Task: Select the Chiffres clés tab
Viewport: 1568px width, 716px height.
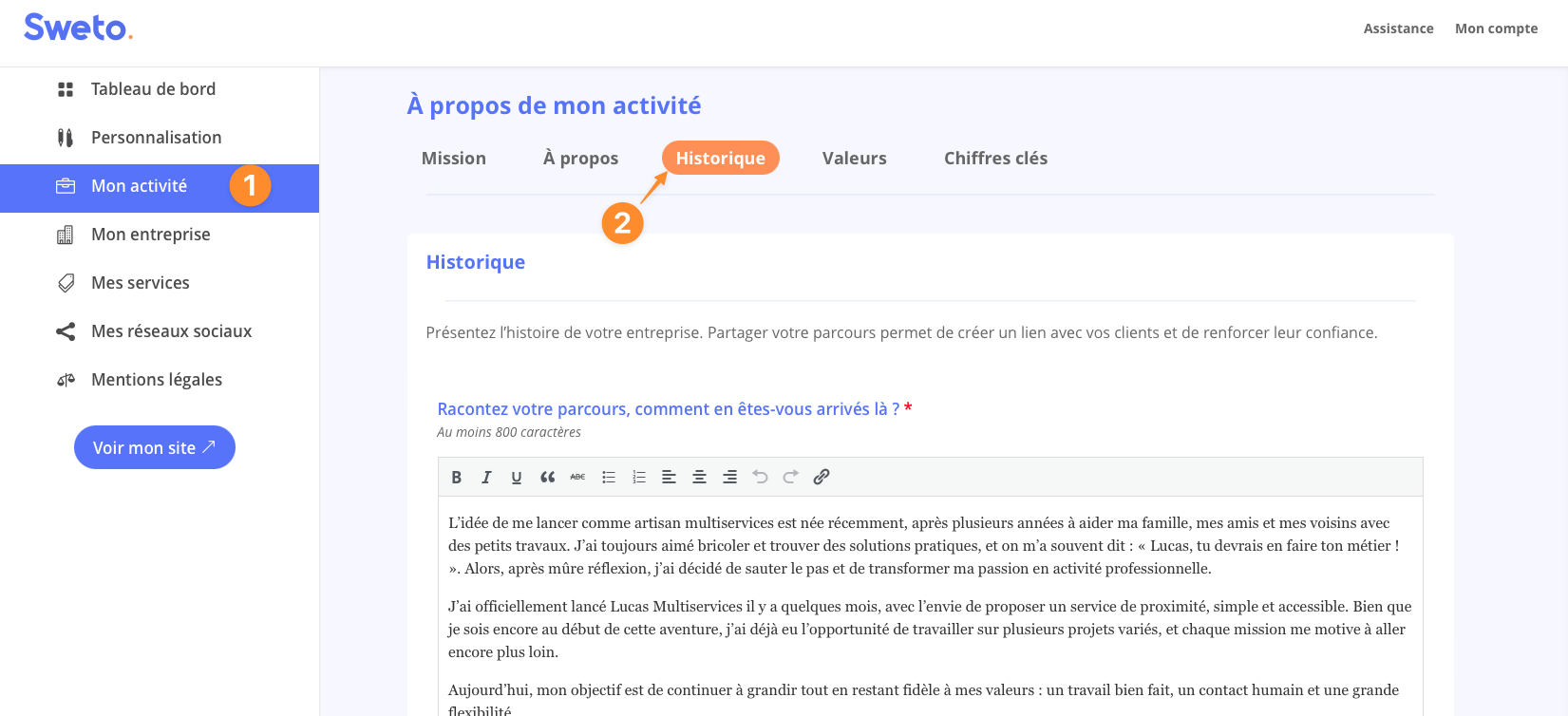Action: (995, 159)
